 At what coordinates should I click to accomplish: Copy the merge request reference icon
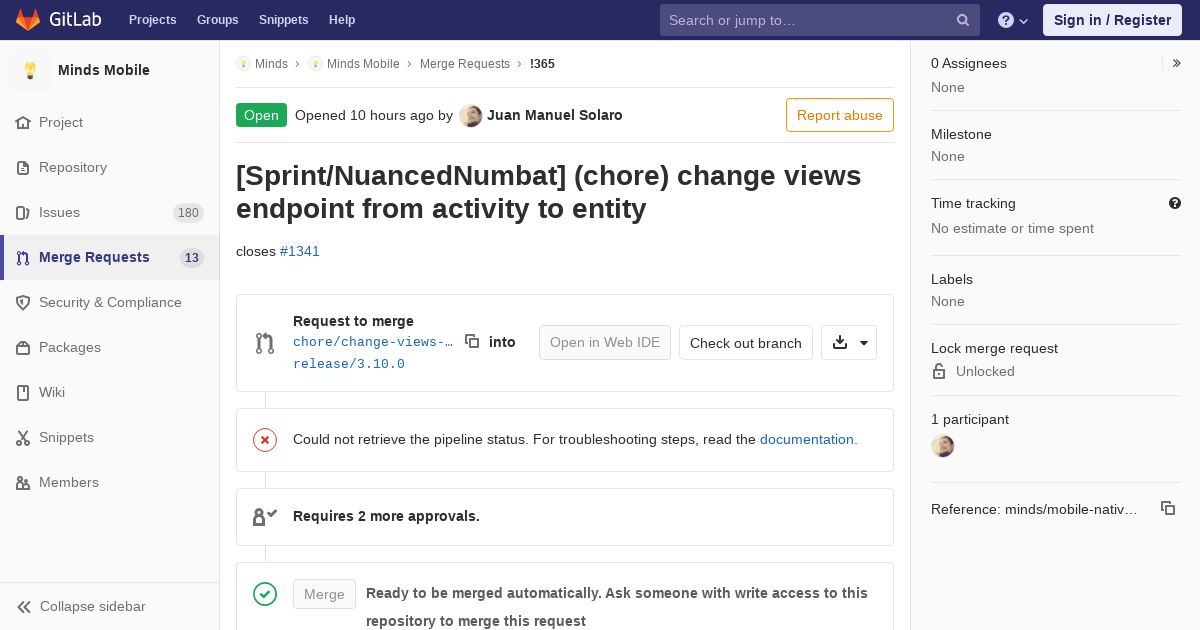(1168, 508)
